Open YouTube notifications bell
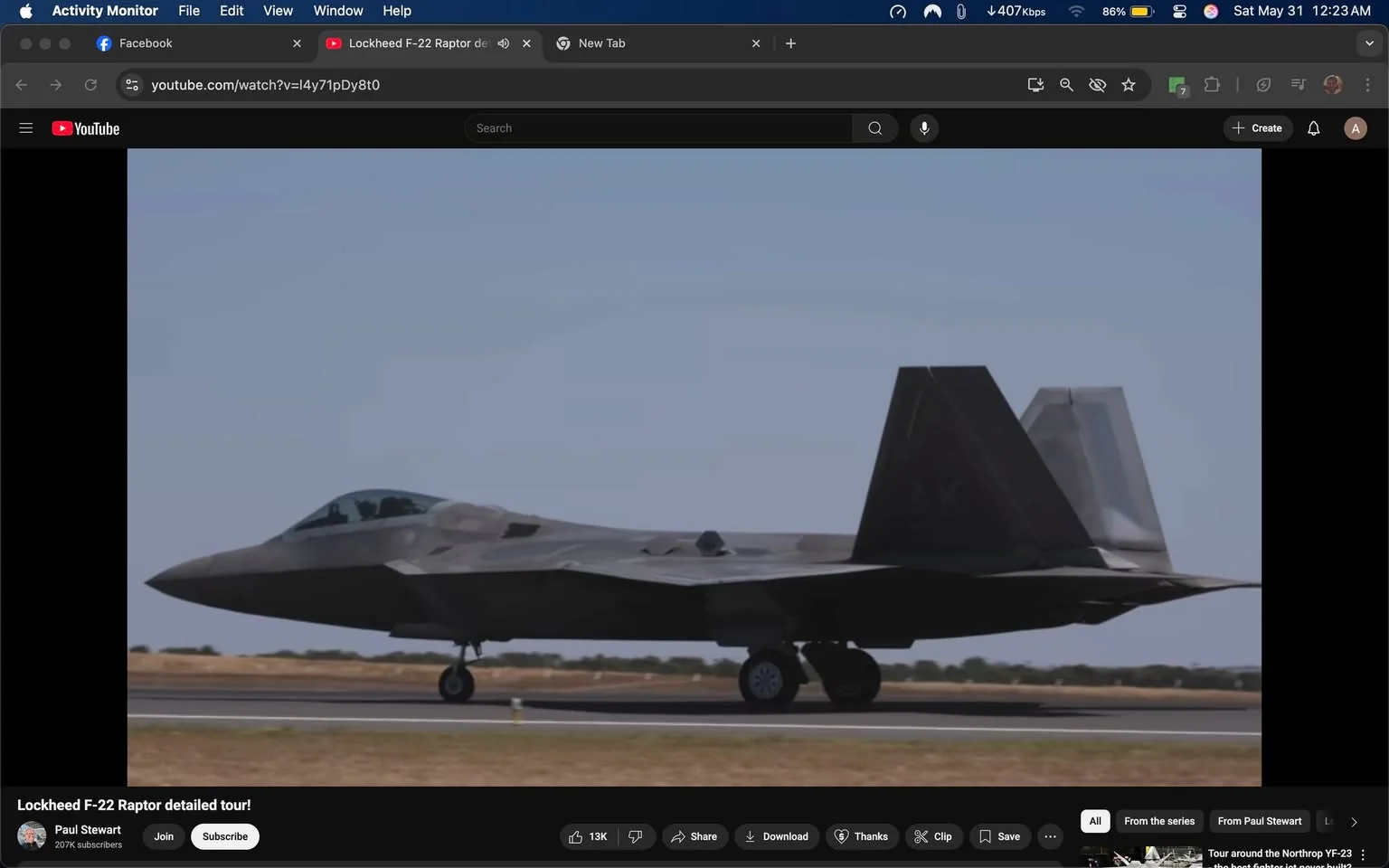Image resolution: width=1389 pixels, height=868 pixels. [x=1314, y=128]
